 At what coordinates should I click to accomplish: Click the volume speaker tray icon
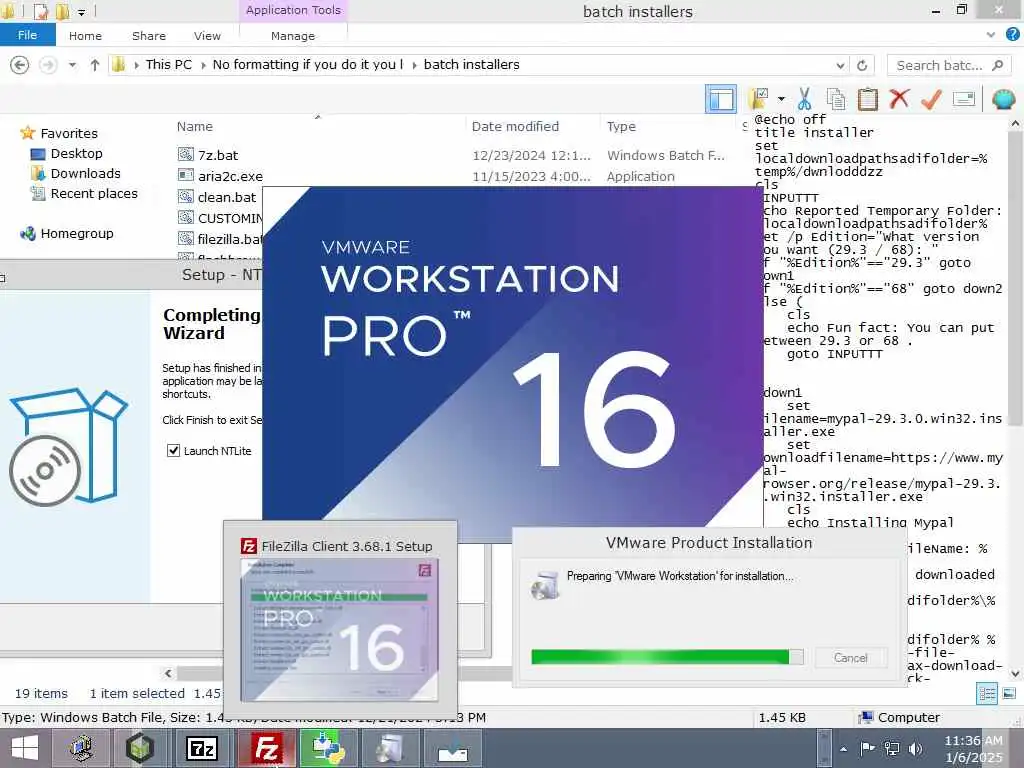pos(916,749)
